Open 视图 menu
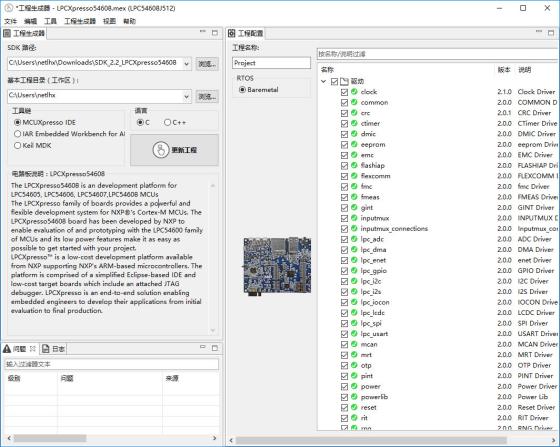Image resolution: width=560 pixels, height=447 pixels. (109, 21)
